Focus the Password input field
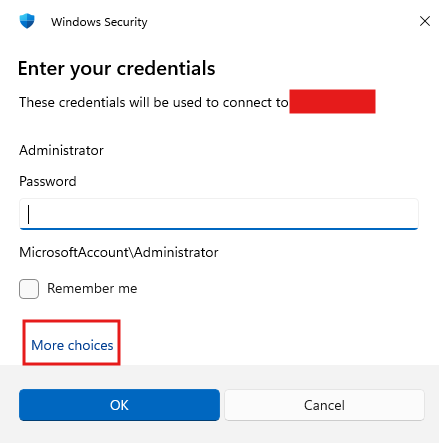This screenshot has width=439, height=443. click(219, 214)
